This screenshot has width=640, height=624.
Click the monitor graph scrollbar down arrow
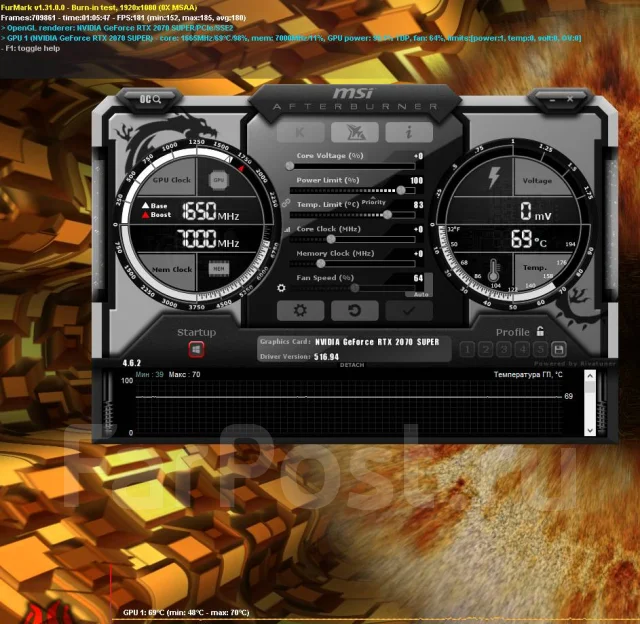pos(590,431)
